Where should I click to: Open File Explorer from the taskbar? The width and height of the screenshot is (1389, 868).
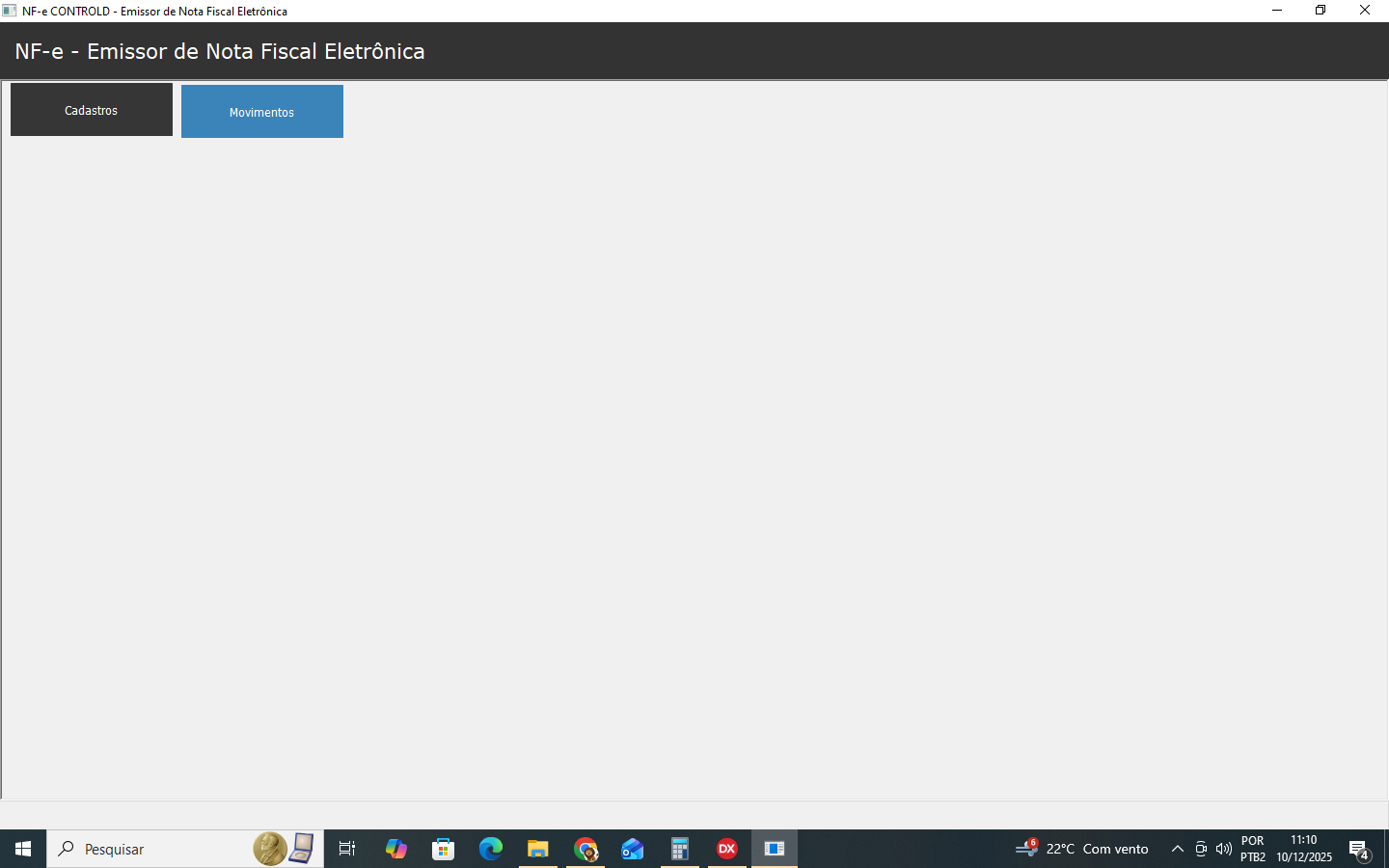(538, 849)
